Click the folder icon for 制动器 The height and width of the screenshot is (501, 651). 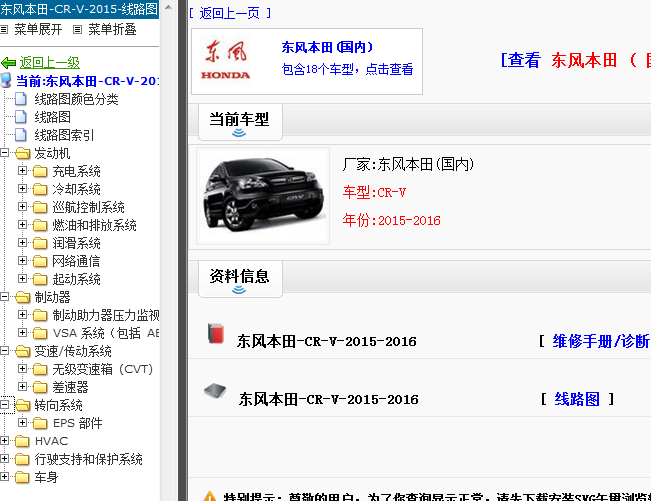[22, 297]
